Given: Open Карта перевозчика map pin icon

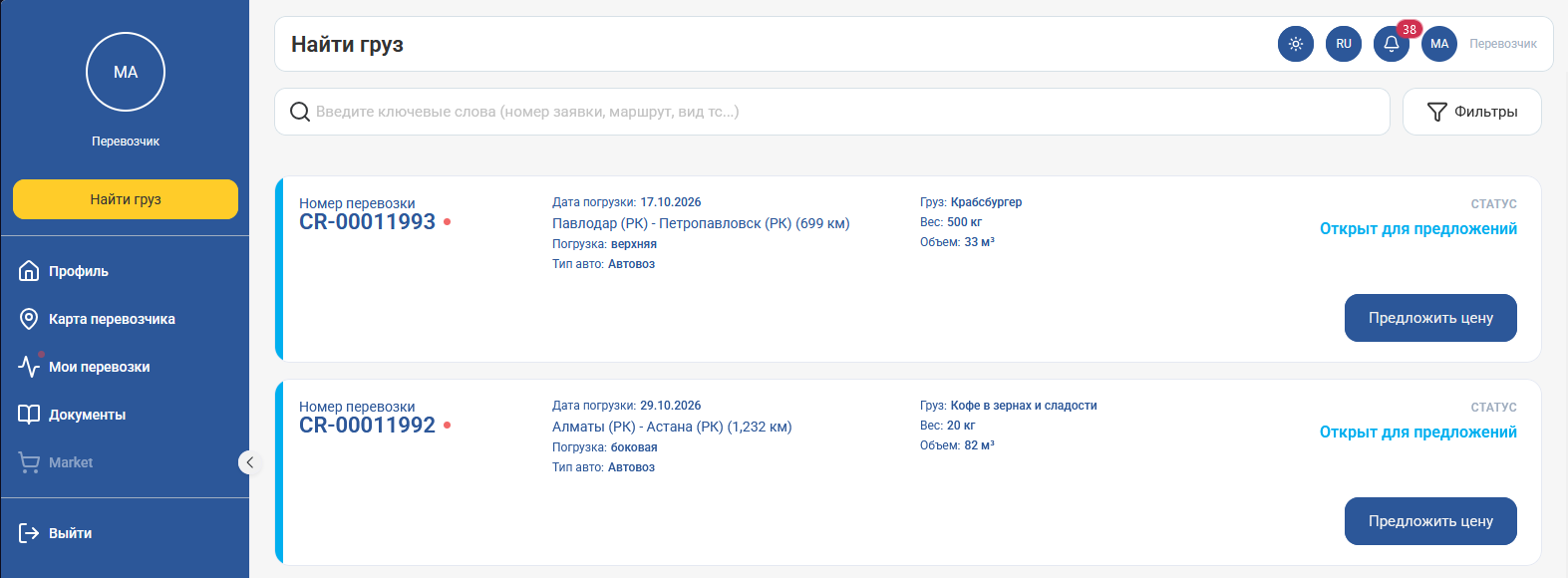Looking at the screenshot, I should pyautogui.click(x=29, y=319).
